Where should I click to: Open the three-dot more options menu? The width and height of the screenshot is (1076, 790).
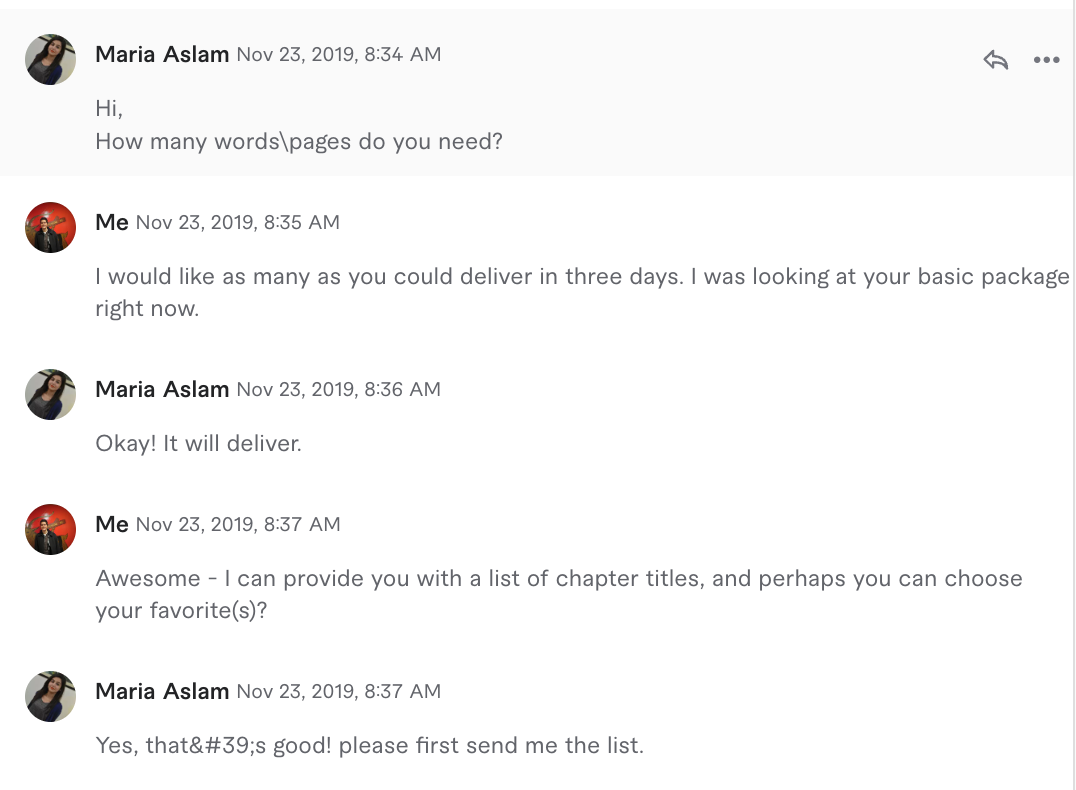1046,61
